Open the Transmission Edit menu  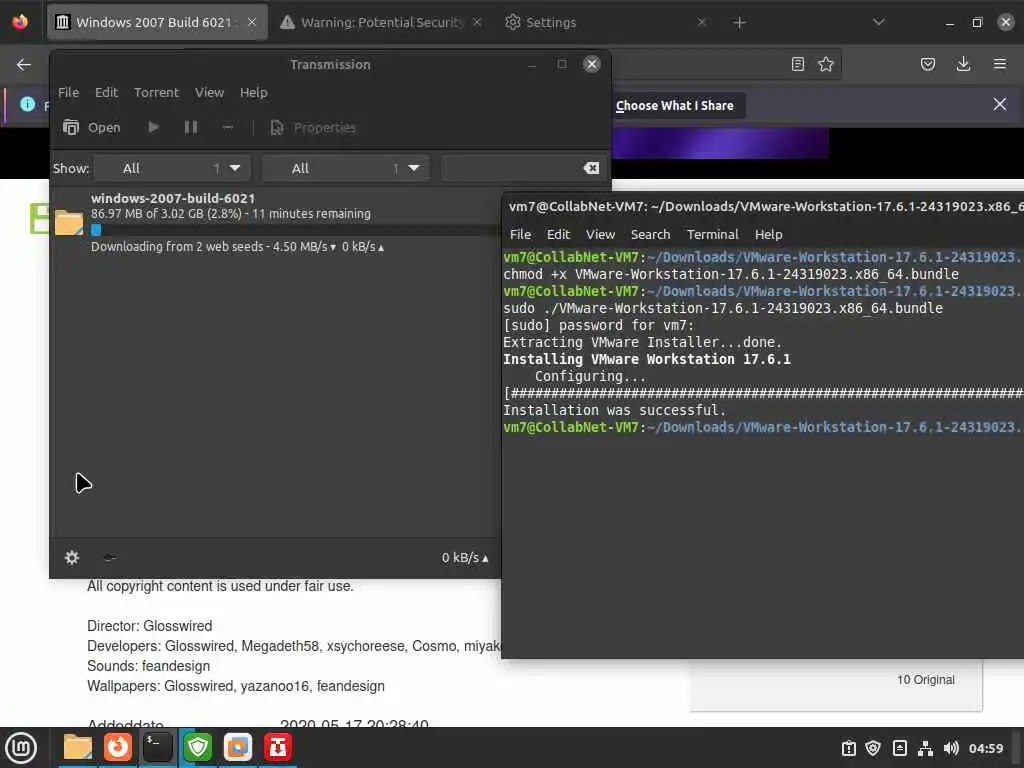(106, 92)
